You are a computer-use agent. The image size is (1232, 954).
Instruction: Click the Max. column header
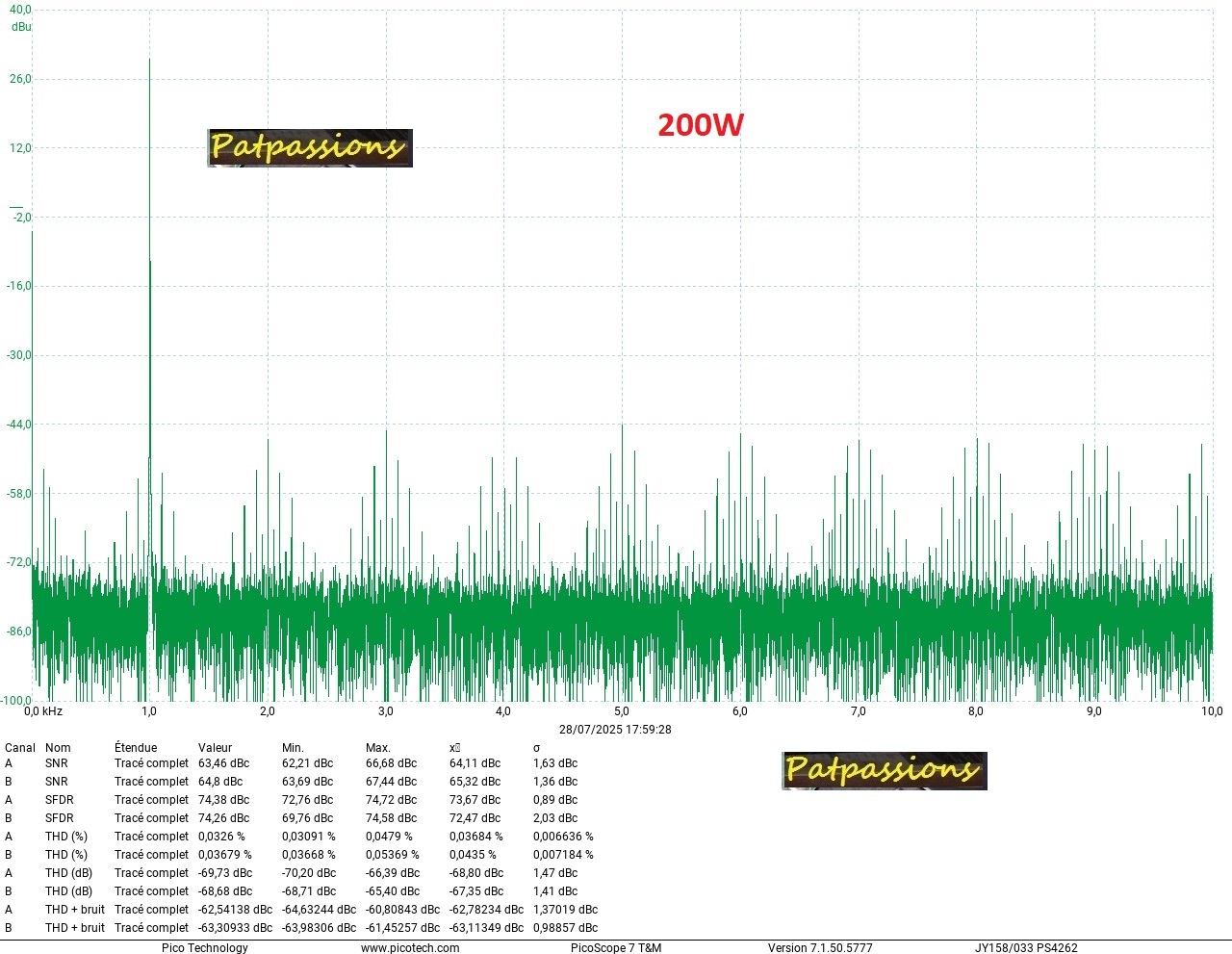coord(377,747)
